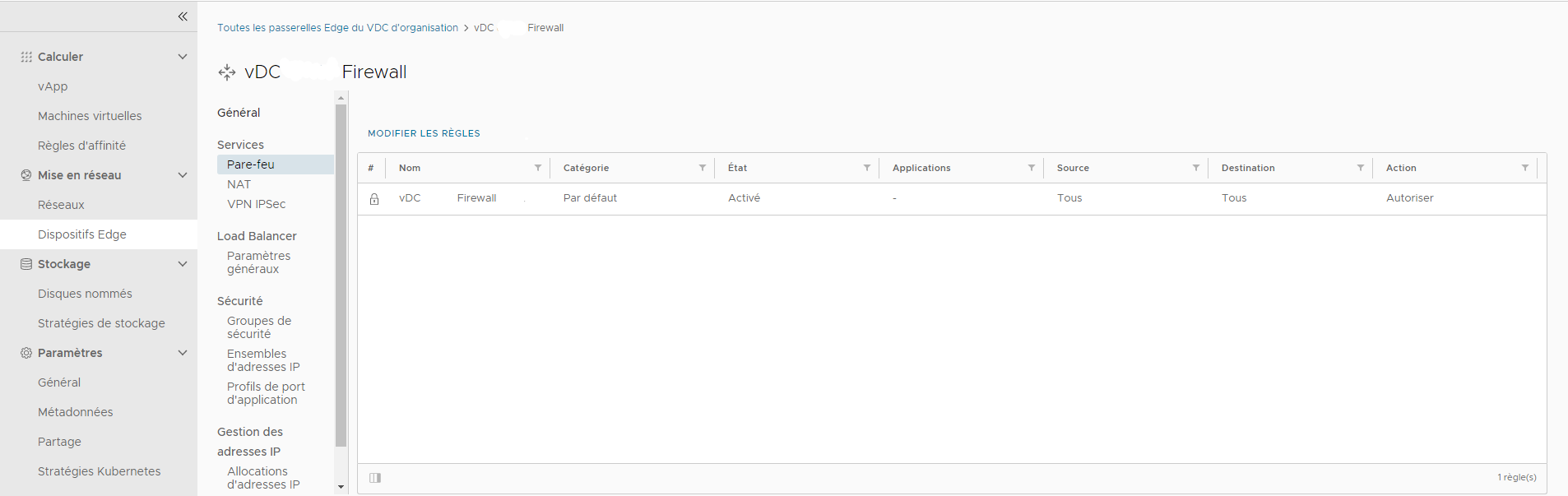Click the Mise en réseau network icon
The image size is (1568, 496).
point(26,175)
